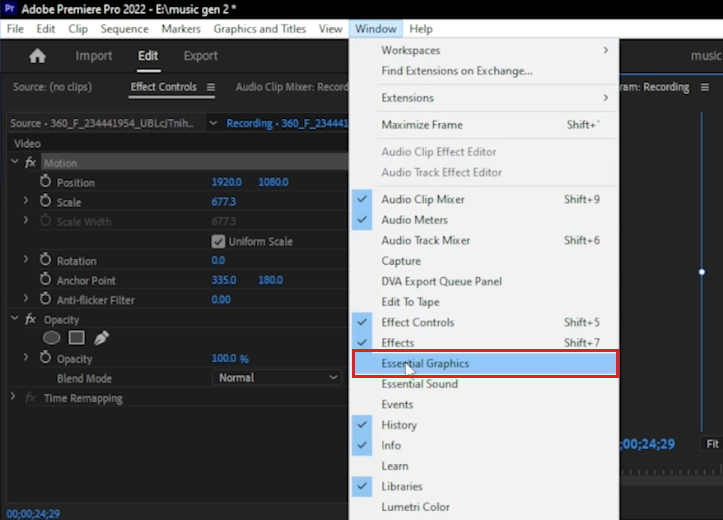The width and height of the screenshot is (723, 520).
Task: Toggle the Motion fx effect
Action: [x=30, y=162]
